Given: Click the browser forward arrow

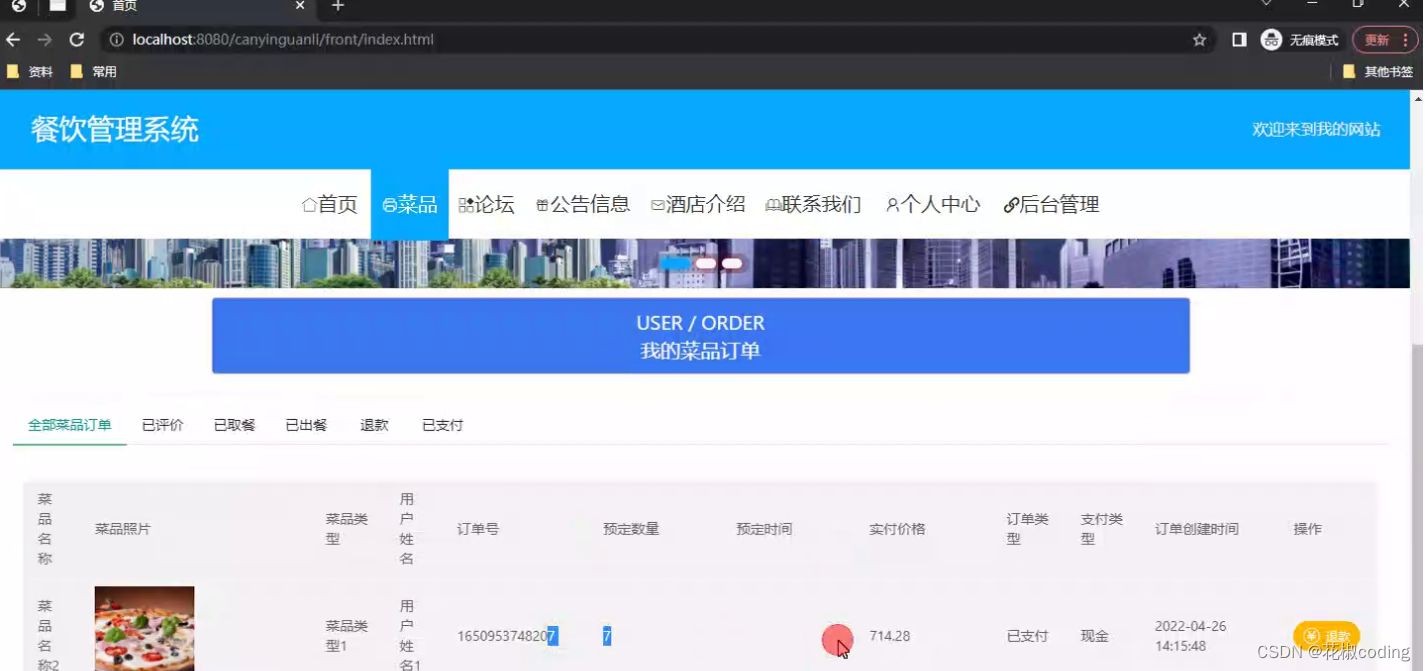Looking at the screenshot, I should [44, 40].
